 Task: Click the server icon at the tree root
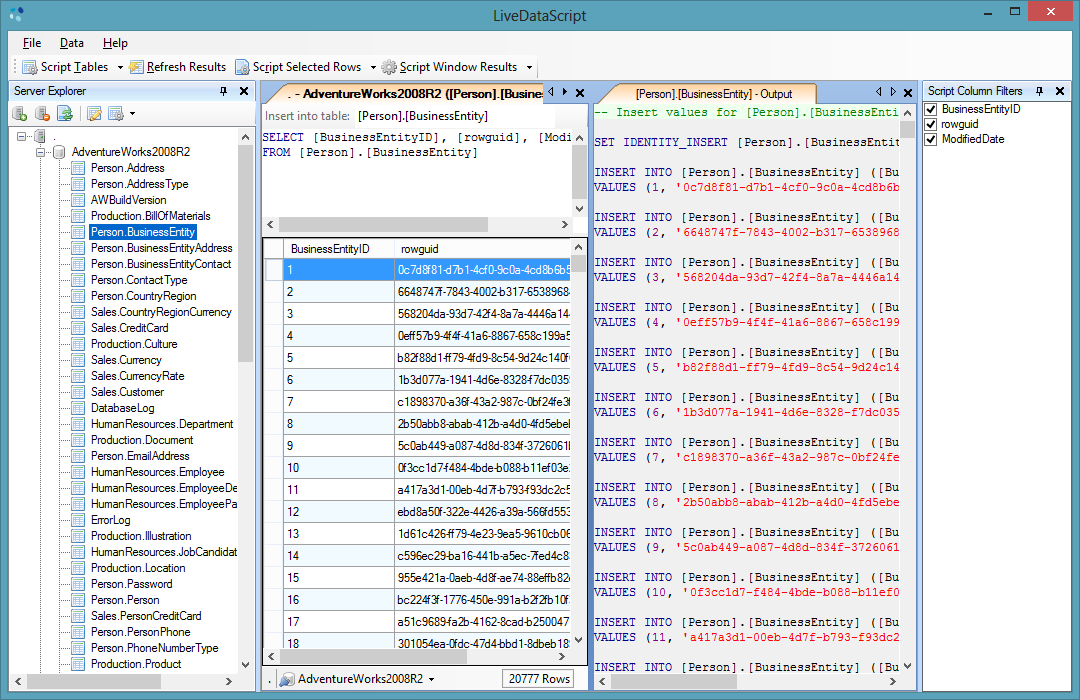coord(40,136)
